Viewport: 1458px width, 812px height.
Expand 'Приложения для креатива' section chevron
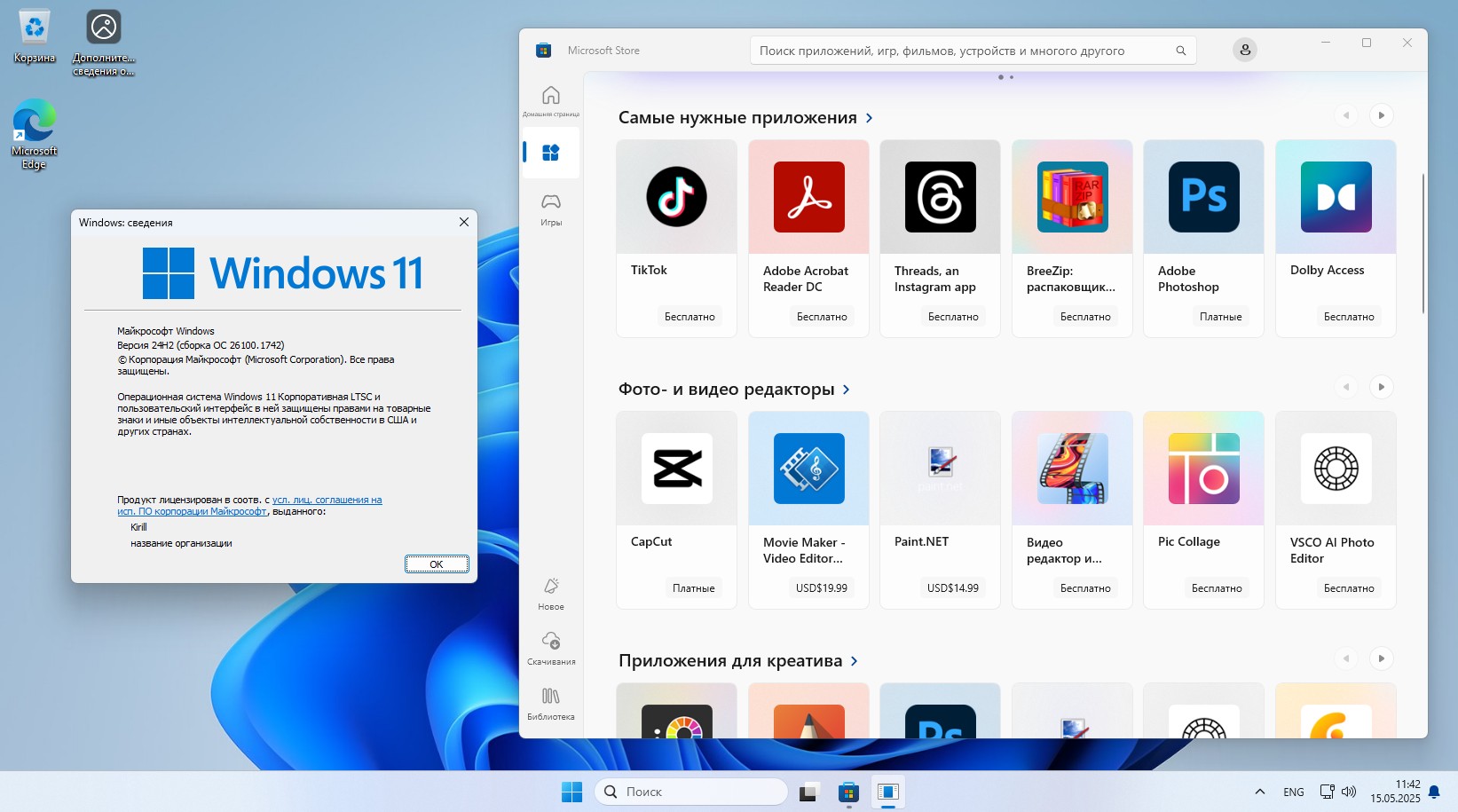click(854, 661)
